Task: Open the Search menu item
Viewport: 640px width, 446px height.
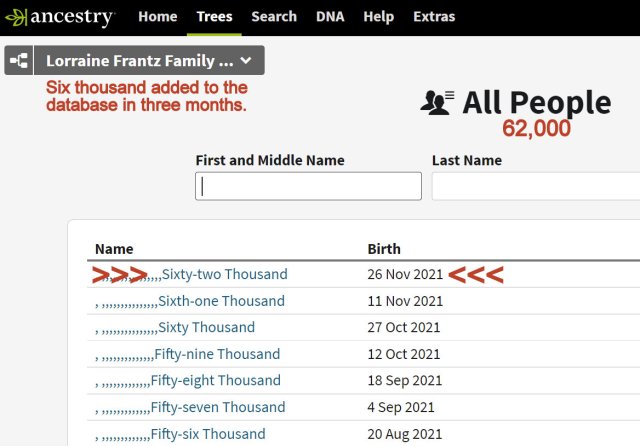Action: [x=273, y=17]
